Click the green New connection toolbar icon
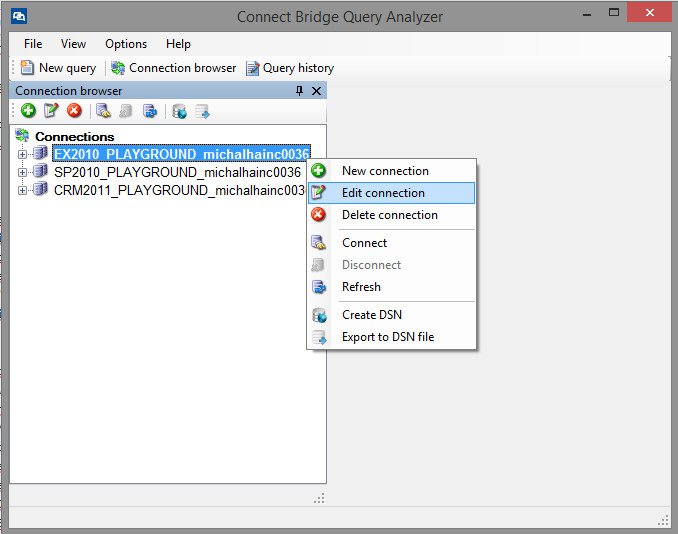The height and width of the screenshot is (534, 678). tap(28, 111)
